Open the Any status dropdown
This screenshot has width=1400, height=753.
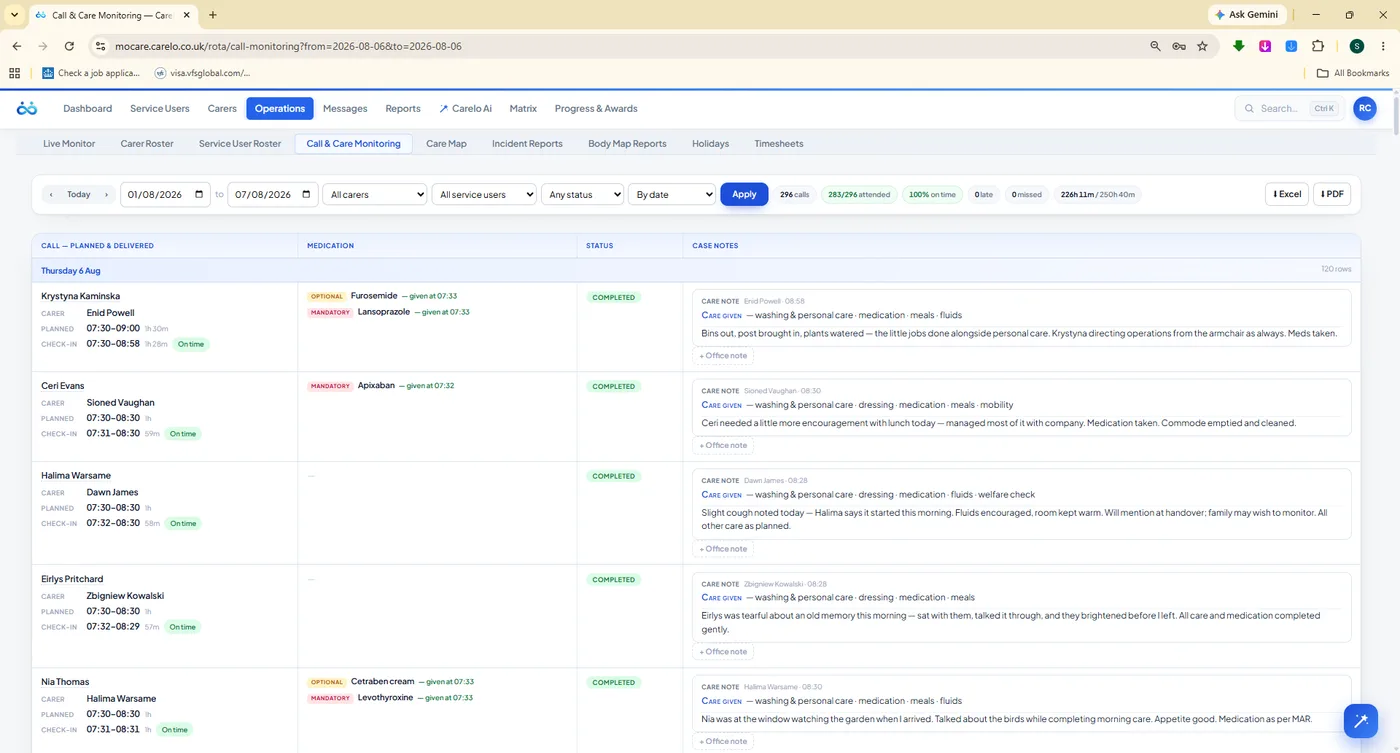pos(582,194)
